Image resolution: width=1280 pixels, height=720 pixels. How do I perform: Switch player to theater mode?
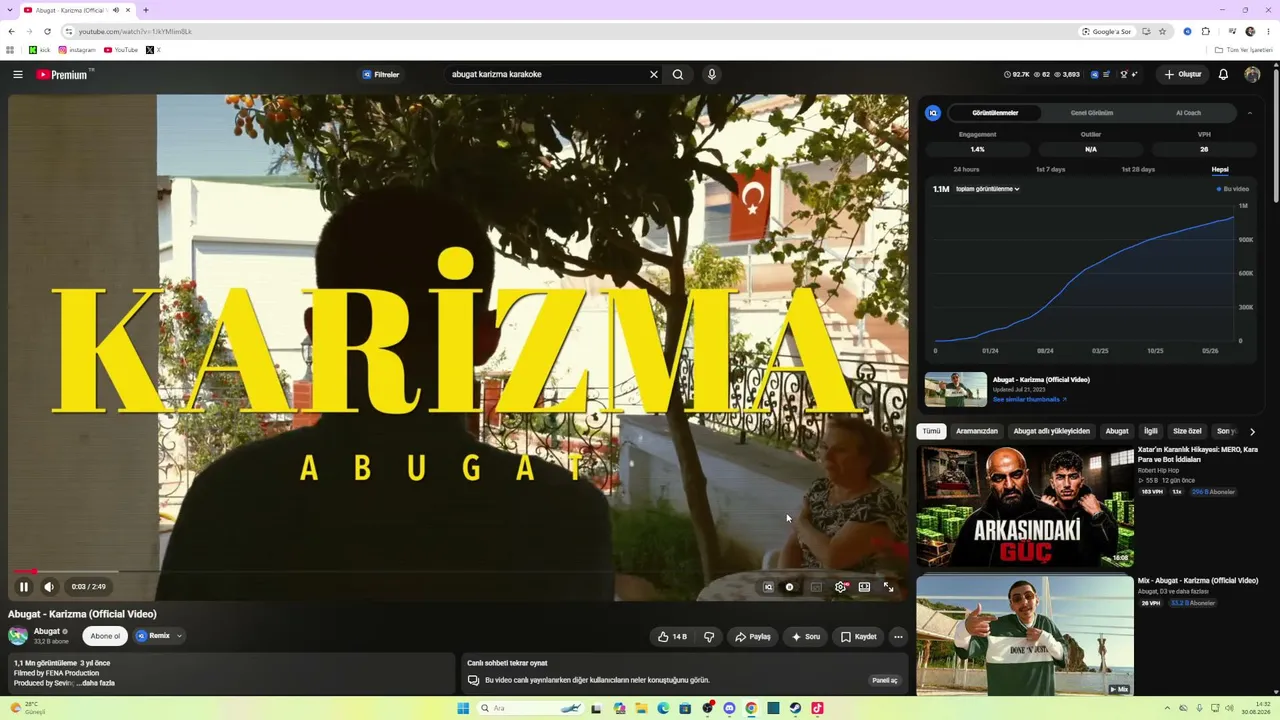(864, 587)
